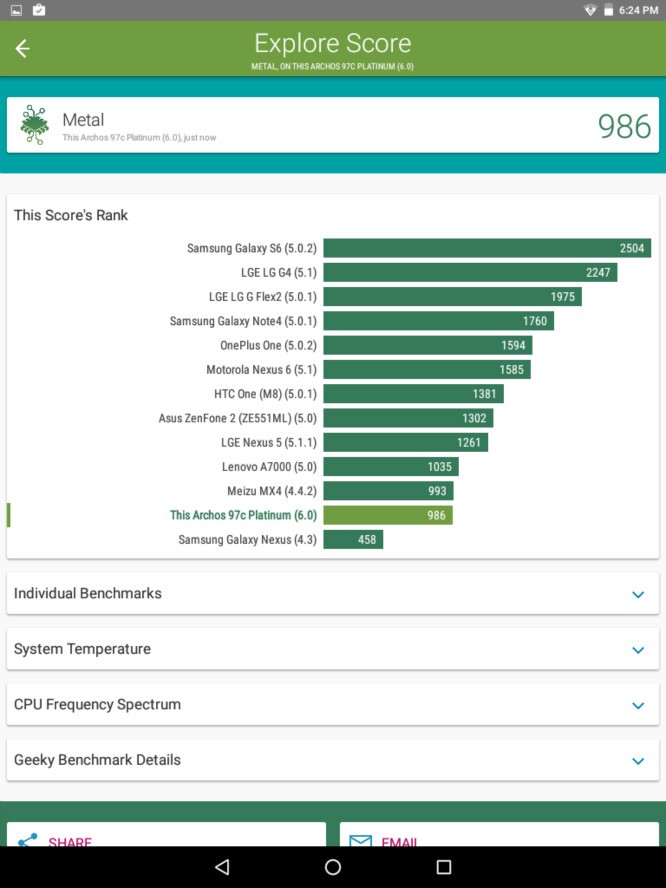This screenshot has width=666, height=888.
Task: Tap the 986 Metal score value
Action: 624,126
